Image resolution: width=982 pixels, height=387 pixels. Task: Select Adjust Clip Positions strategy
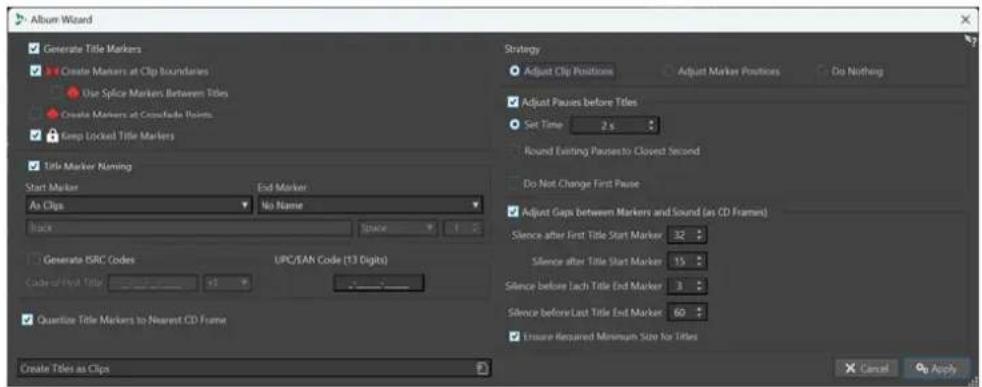click(x=514, y=71)
